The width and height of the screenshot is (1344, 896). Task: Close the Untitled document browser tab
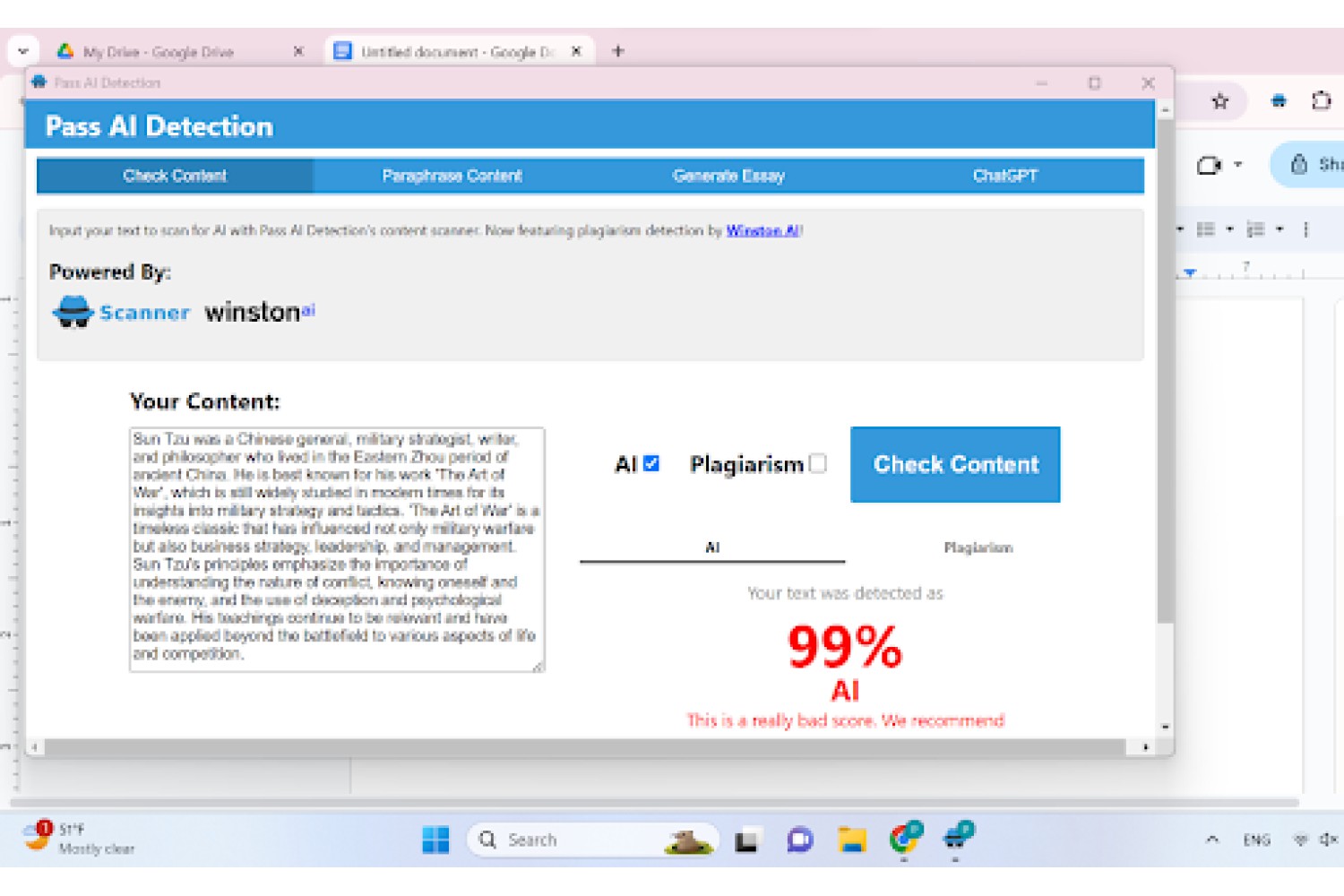576,52
